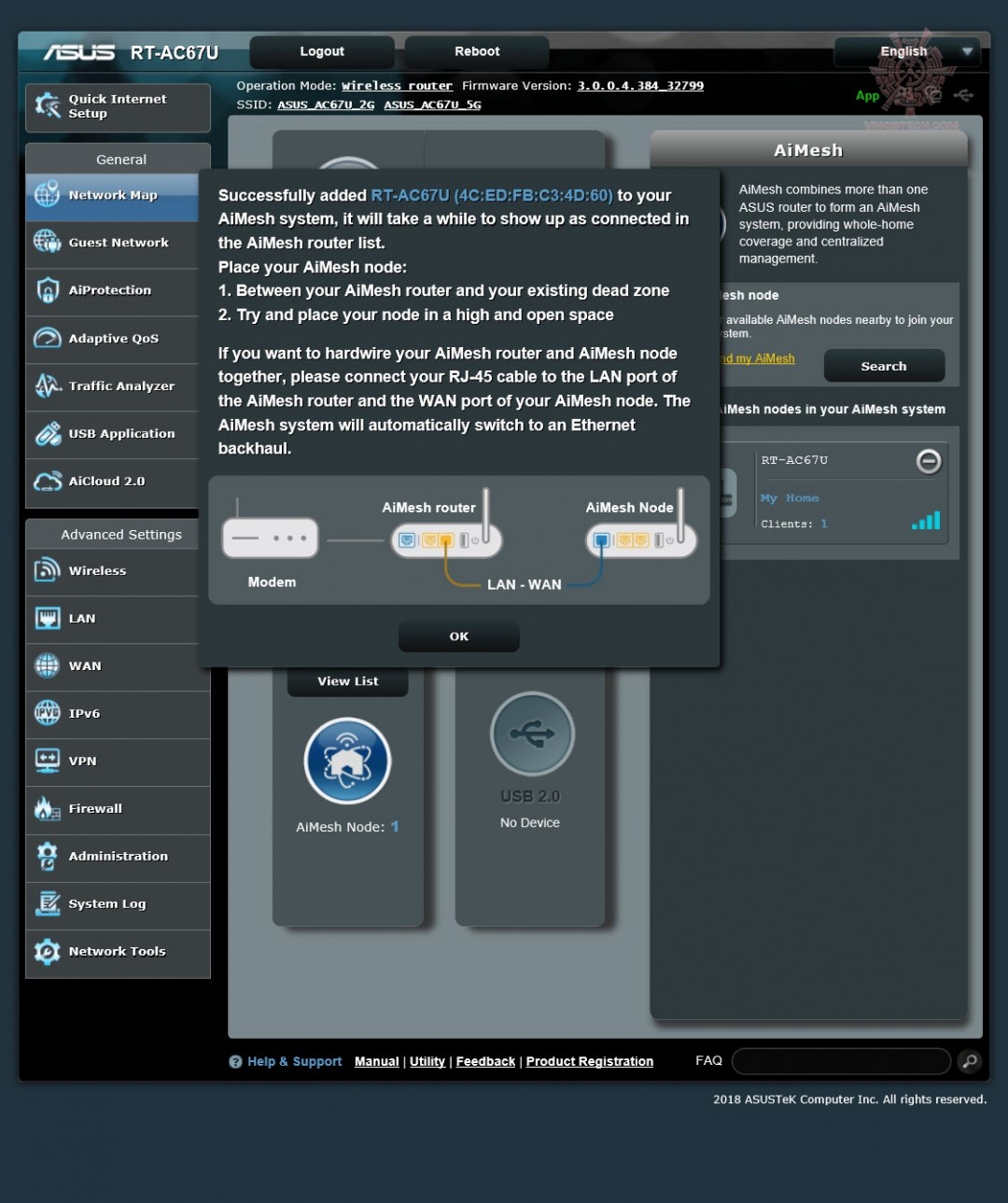
Task: Click the IPv6 icon
Action: pyautogui.click(x=48, y=713)
